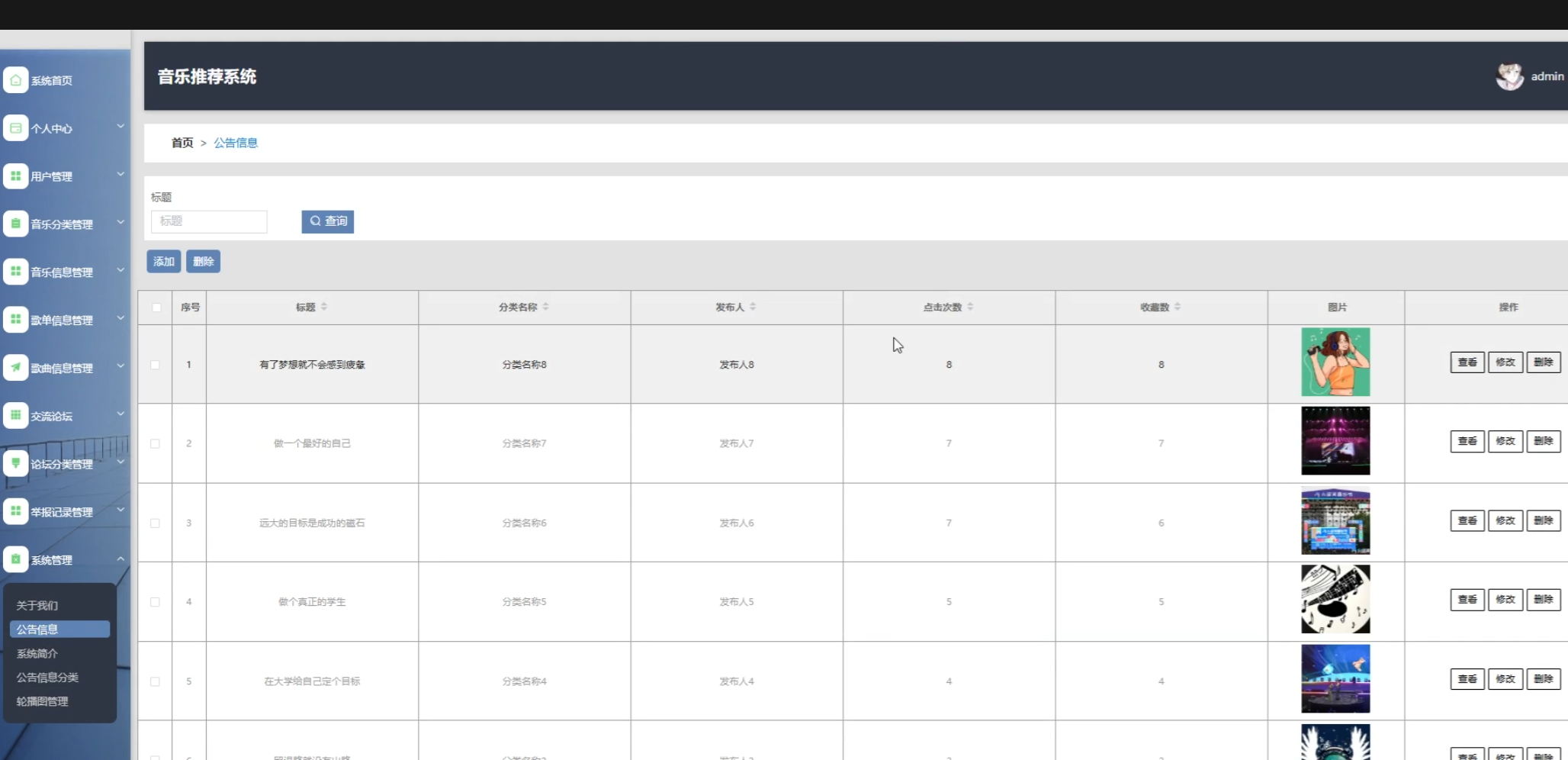
Task: Tick the select-all checkbox in table header
Action: (x=156, y=308)
